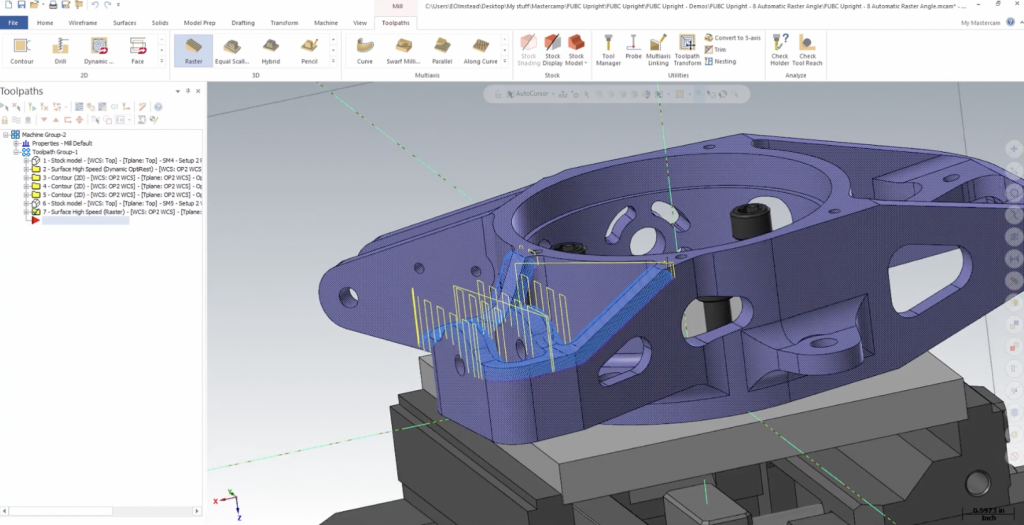Choose the Swarf Milling toolpath
Viewport: 1024px width, 525px height.
click(403, 51)
